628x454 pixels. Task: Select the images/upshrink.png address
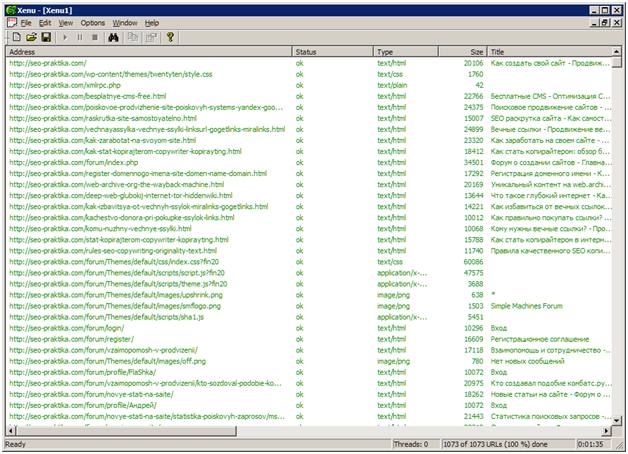tap(116, 295)
